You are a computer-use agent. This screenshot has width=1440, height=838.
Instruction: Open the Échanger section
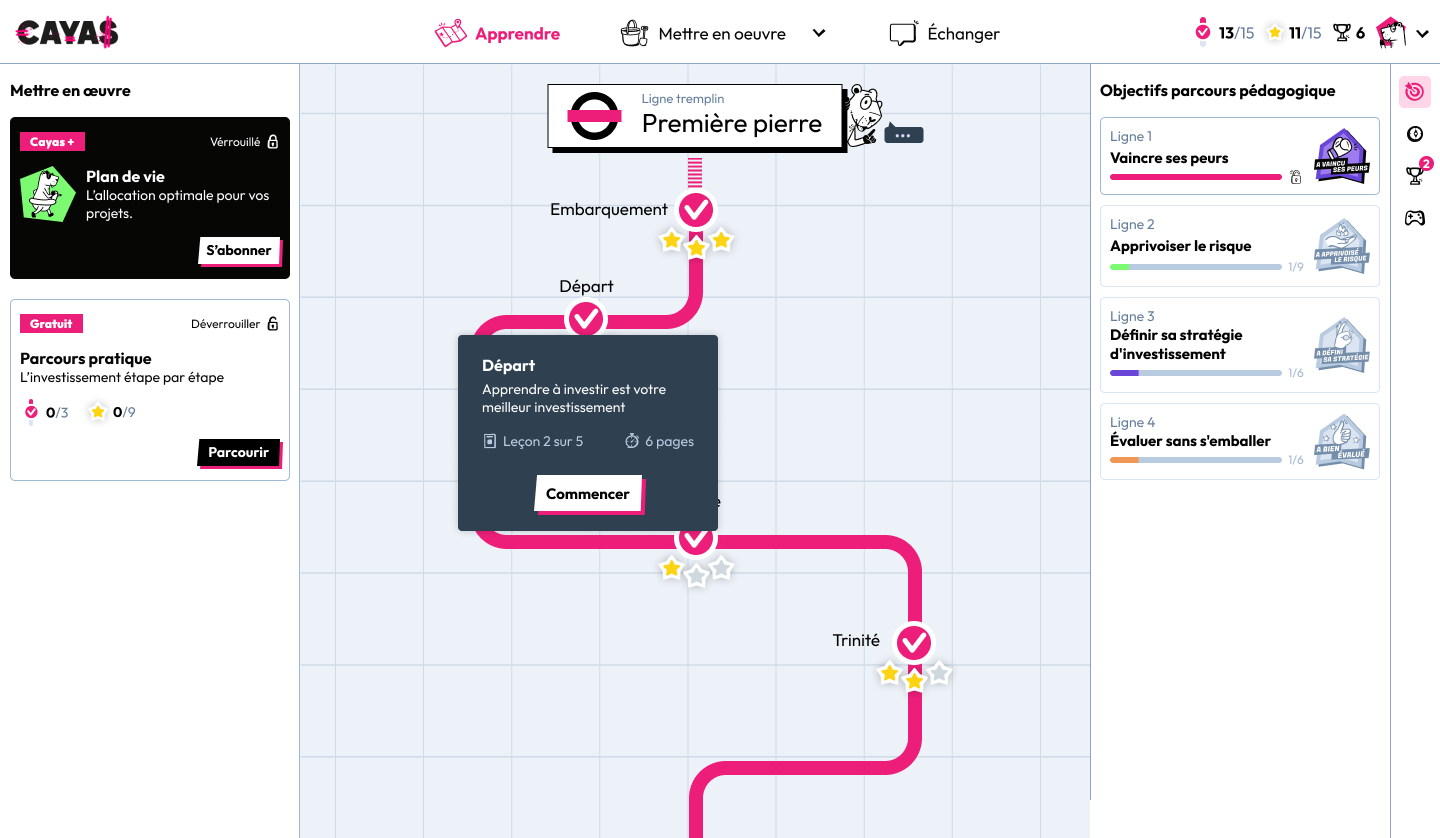944,33
